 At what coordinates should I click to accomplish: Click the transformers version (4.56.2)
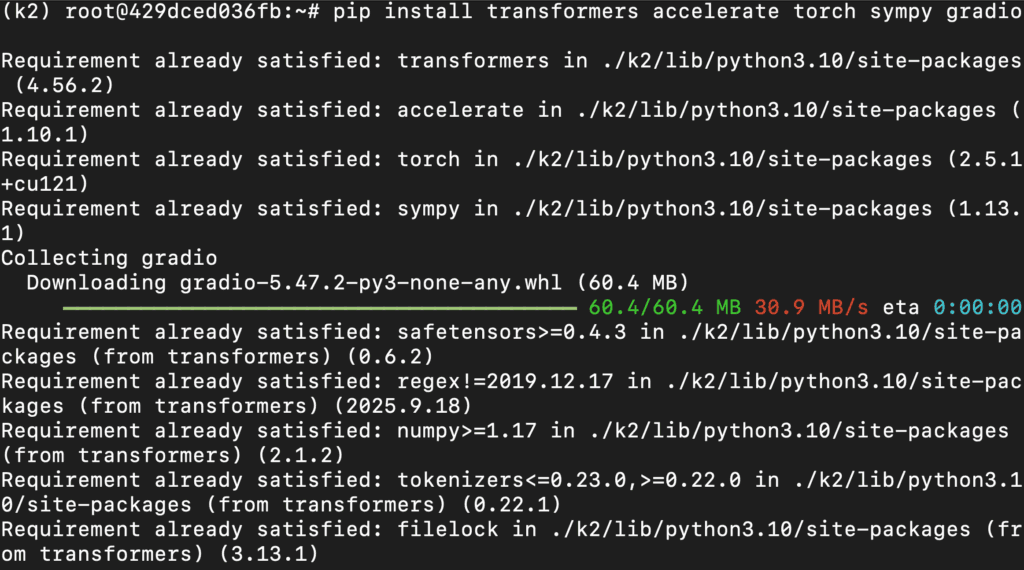tap(64, 85)
